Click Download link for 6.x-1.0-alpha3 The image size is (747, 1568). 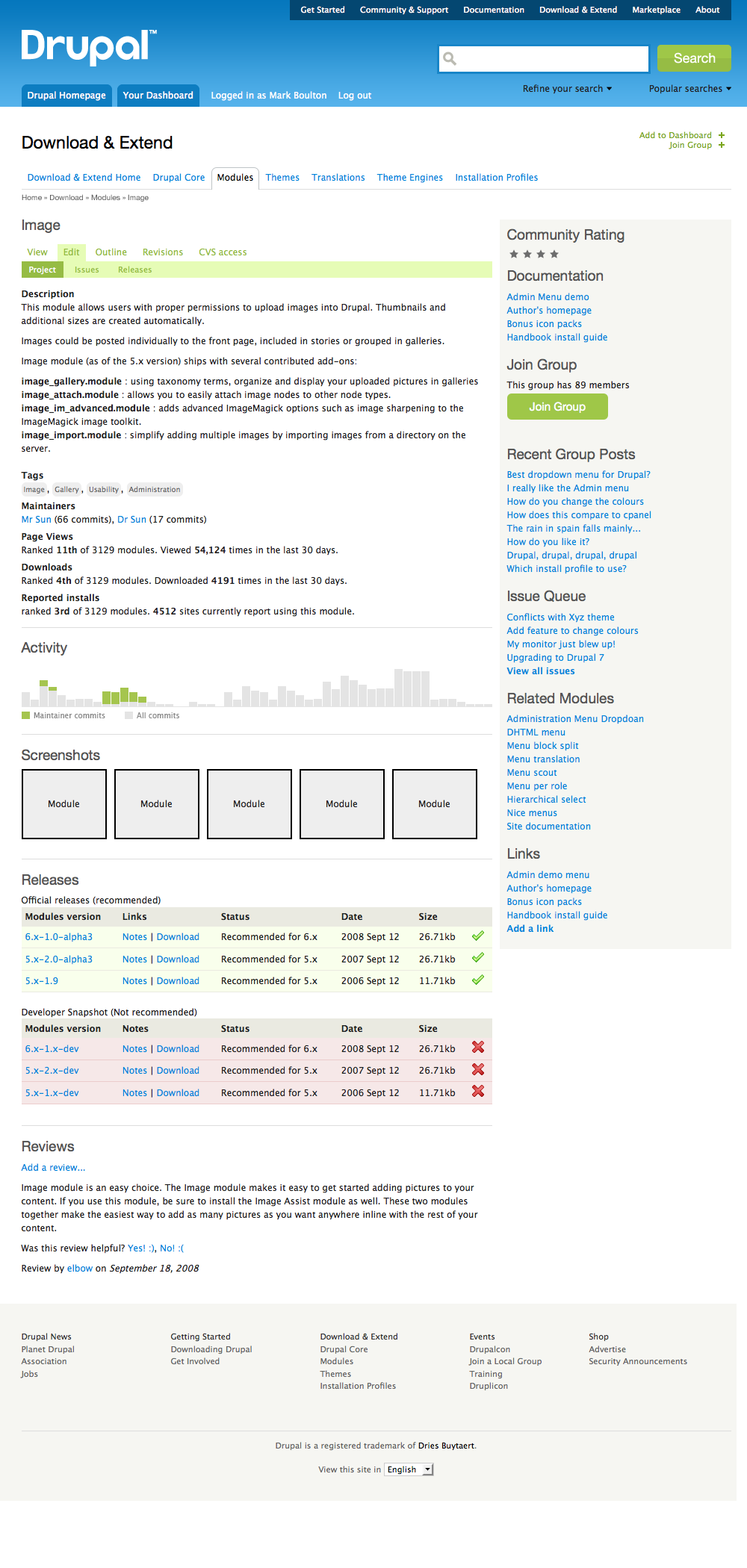pyautogui.click(x=178, y=937)
